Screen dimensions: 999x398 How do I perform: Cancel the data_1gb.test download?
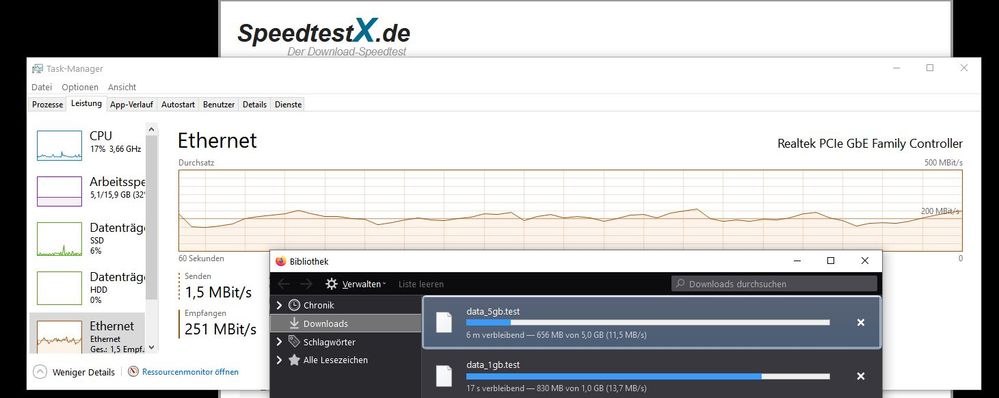point(861,376)
